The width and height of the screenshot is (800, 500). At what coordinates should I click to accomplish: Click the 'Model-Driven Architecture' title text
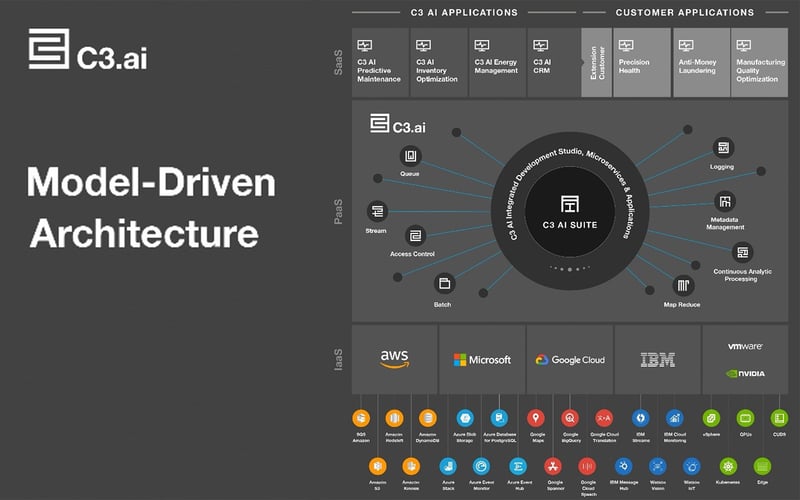(x=151, y=207)
